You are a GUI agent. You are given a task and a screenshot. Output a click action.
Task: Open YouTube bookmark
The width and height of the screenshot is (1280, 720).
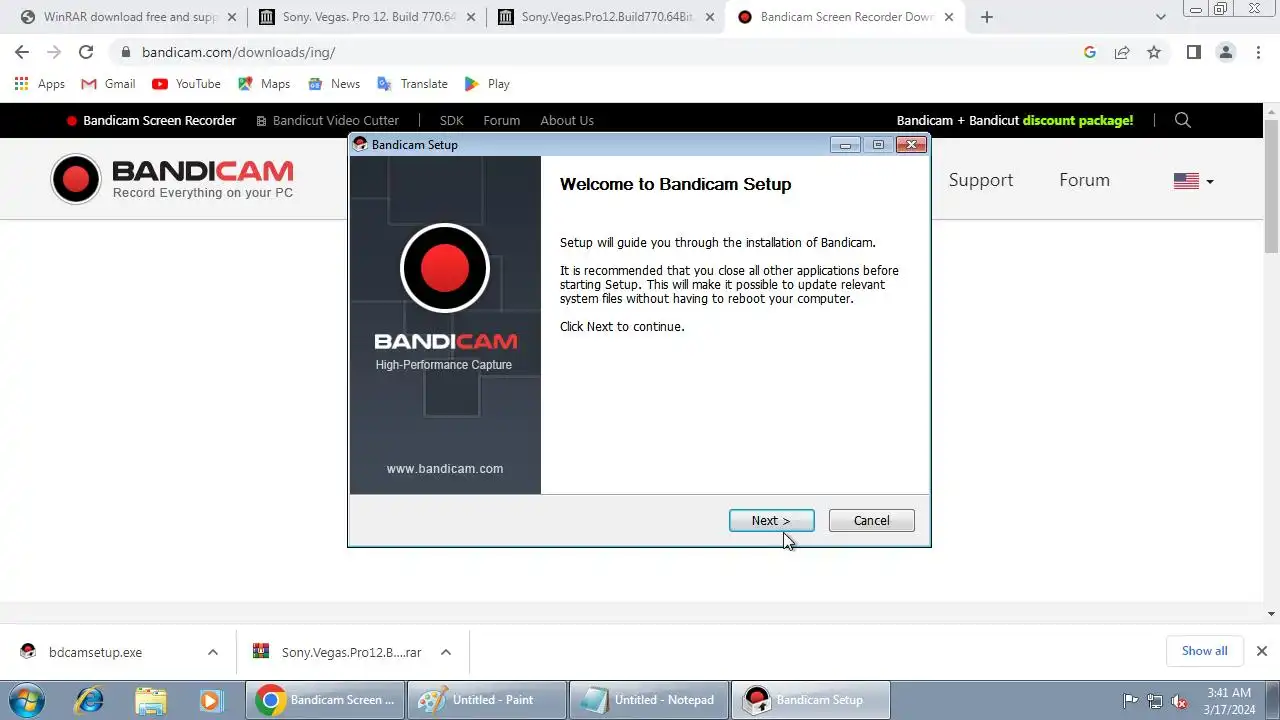186,84
